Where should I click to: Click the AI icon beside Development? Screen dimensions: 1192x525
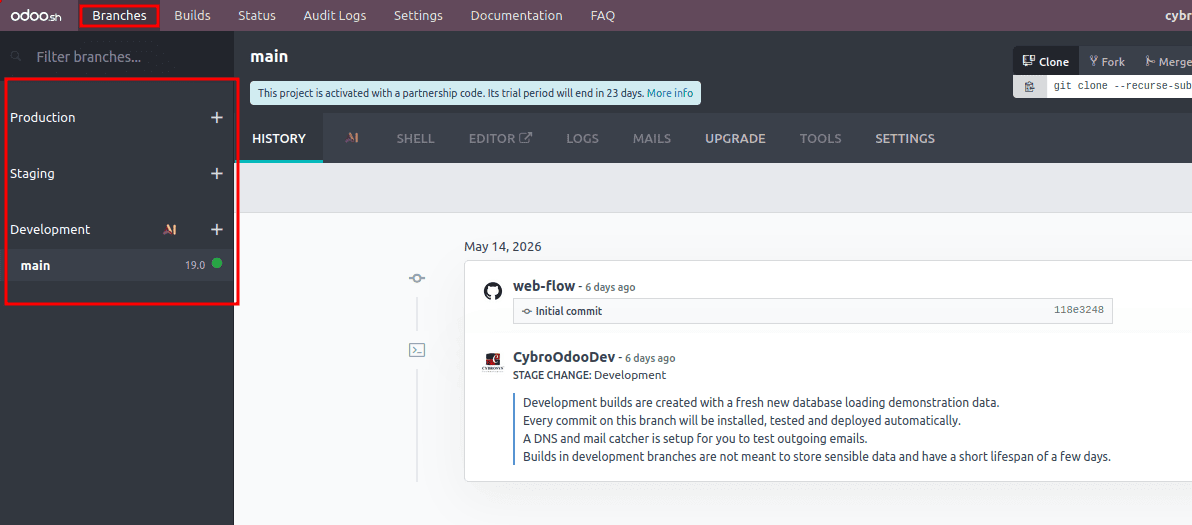point(170,229)
